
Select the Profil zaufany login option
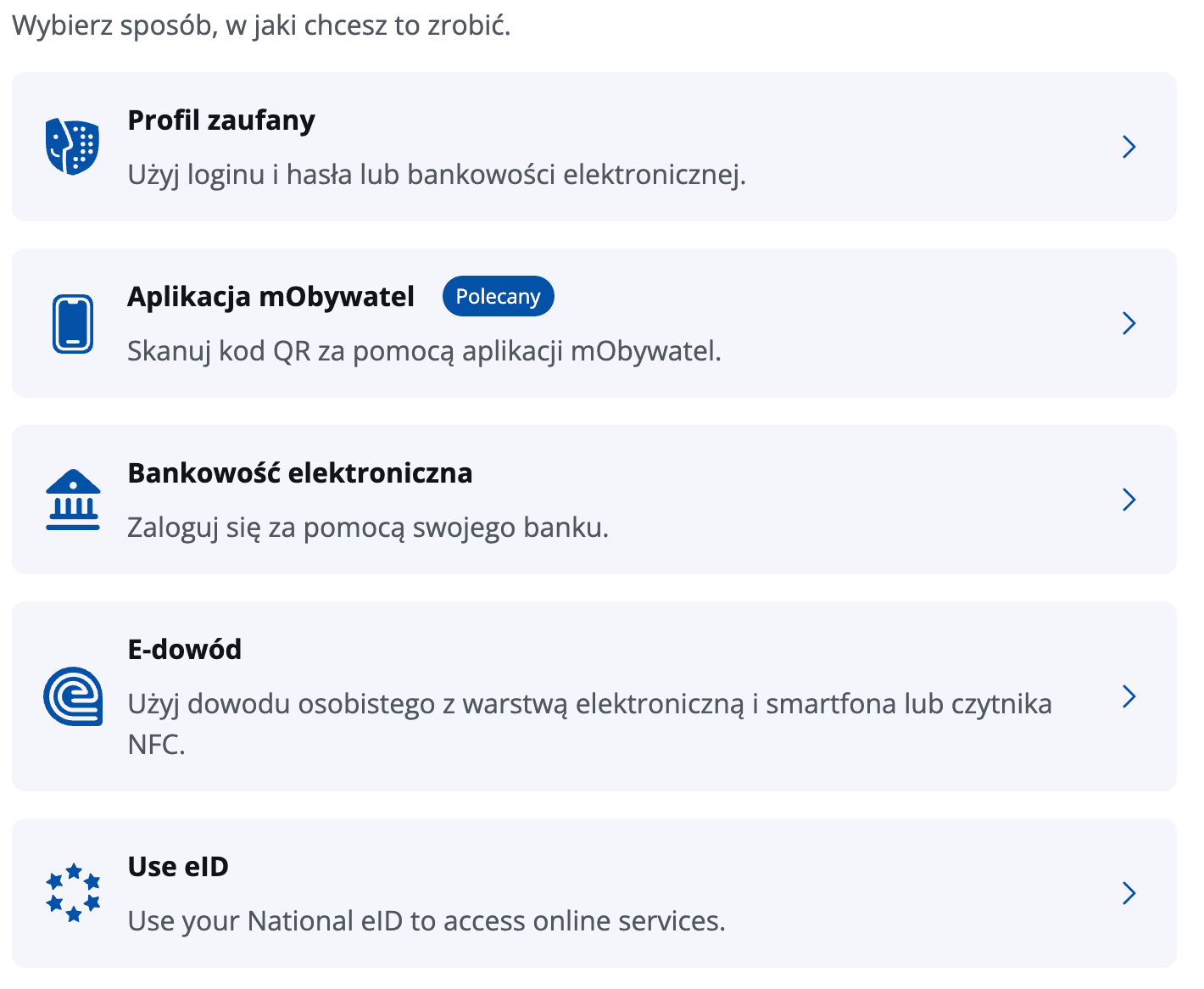tap(594, 147)
